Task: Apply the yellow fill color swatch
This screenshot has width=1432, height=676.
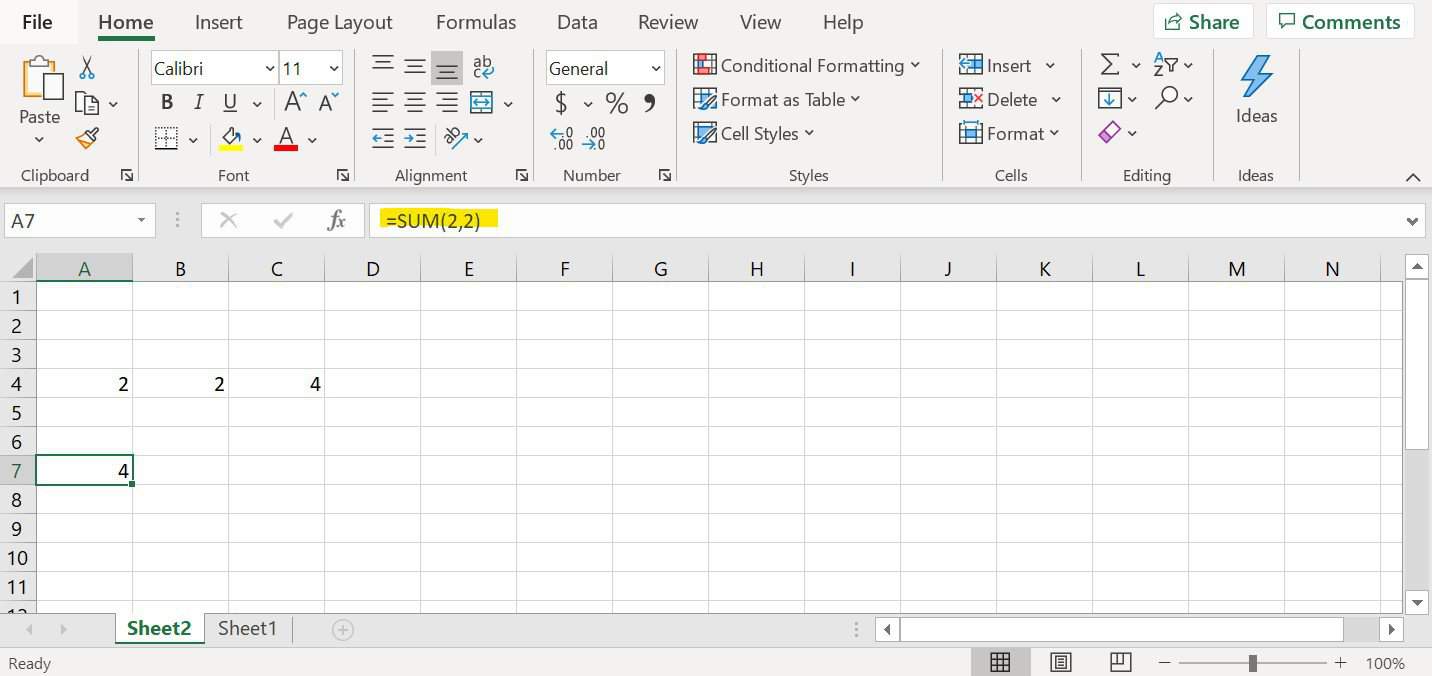Action: click(x=231, y=138)
